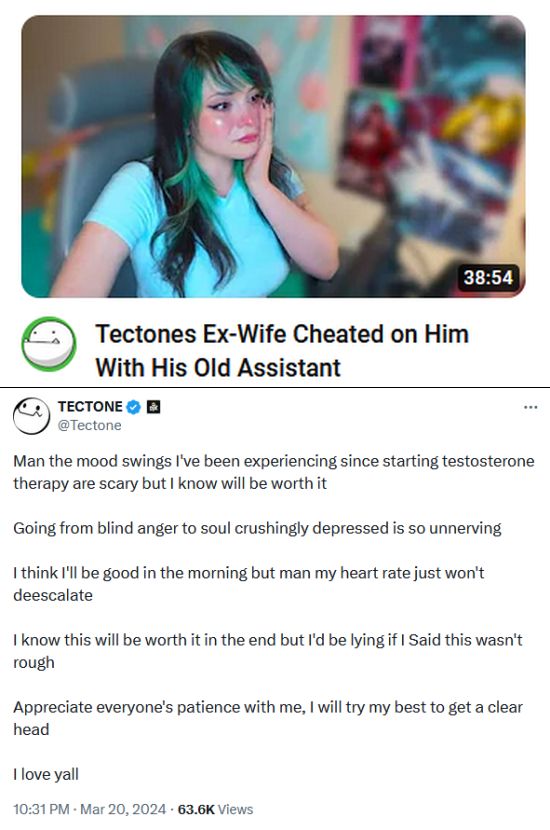Viewport: 550px width, 830px height.
Task: Click the line 'I love yall'
Action: pyautogui.click(x=46, y=774)
